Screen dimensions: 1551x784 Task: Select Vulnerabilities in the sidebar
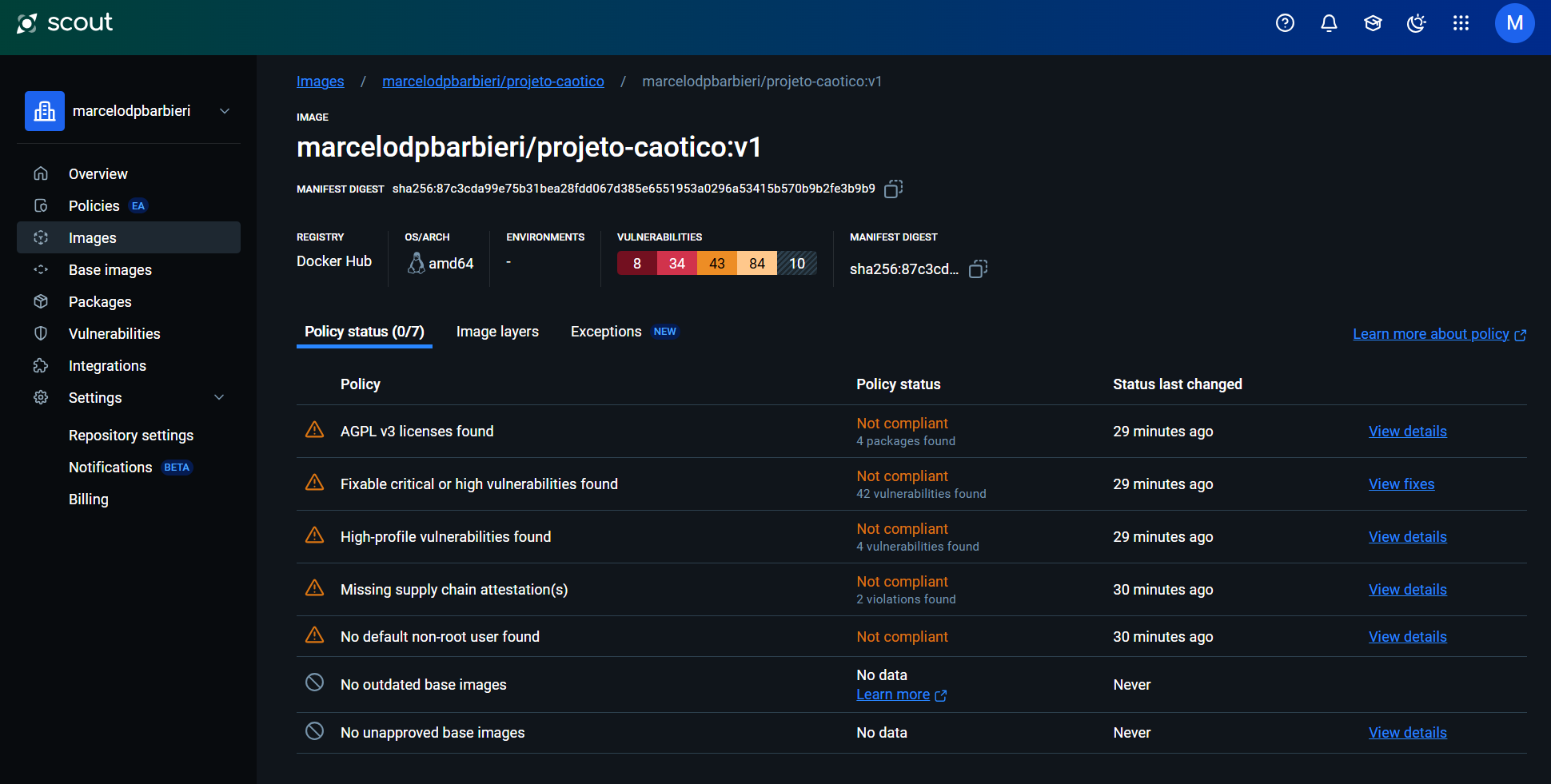114,334
